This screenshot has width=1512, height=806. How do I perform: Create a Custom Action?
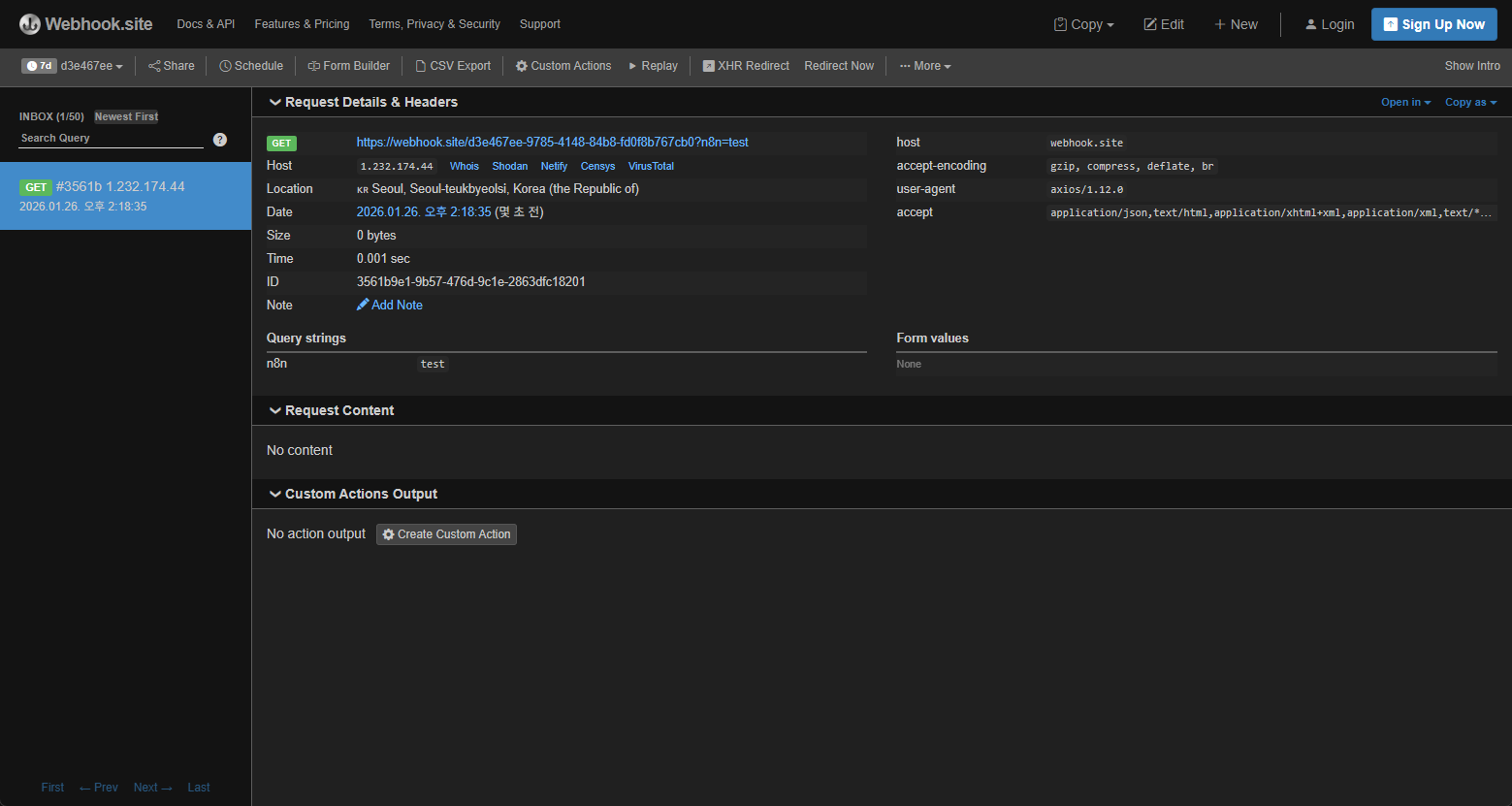click(446, 534)
